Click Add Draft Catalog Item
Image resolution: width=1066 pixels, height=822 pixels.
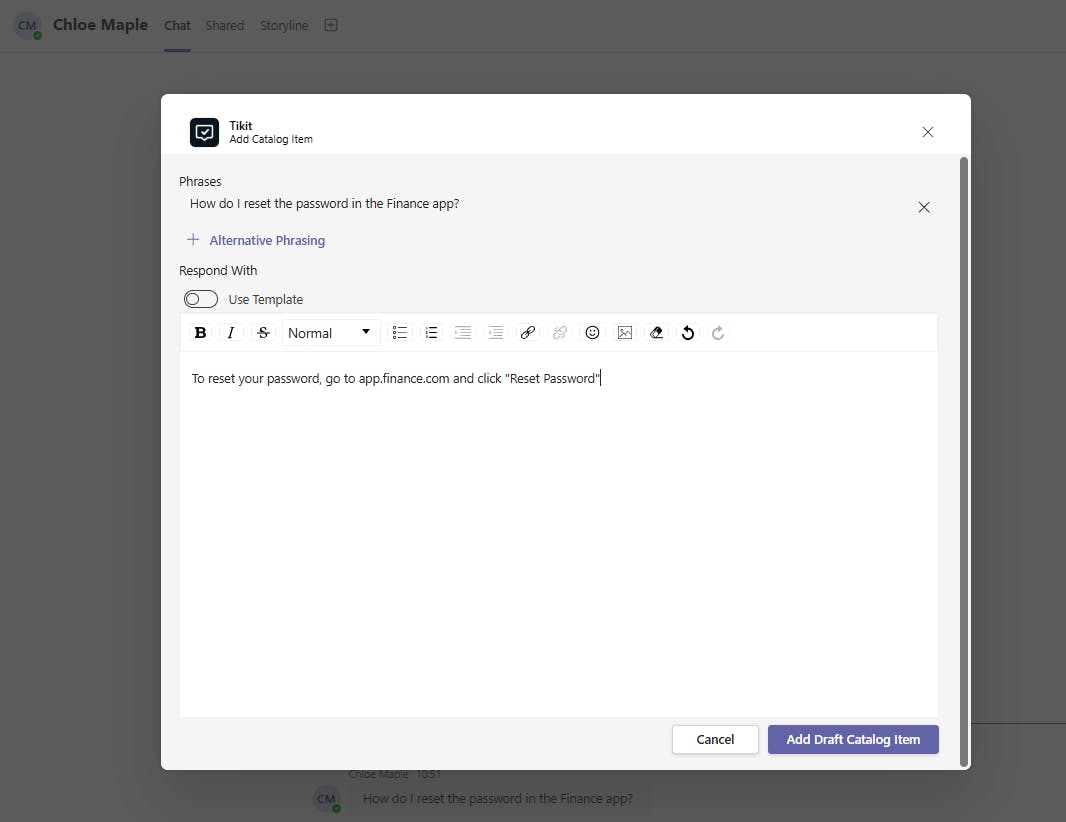[853, 739]
